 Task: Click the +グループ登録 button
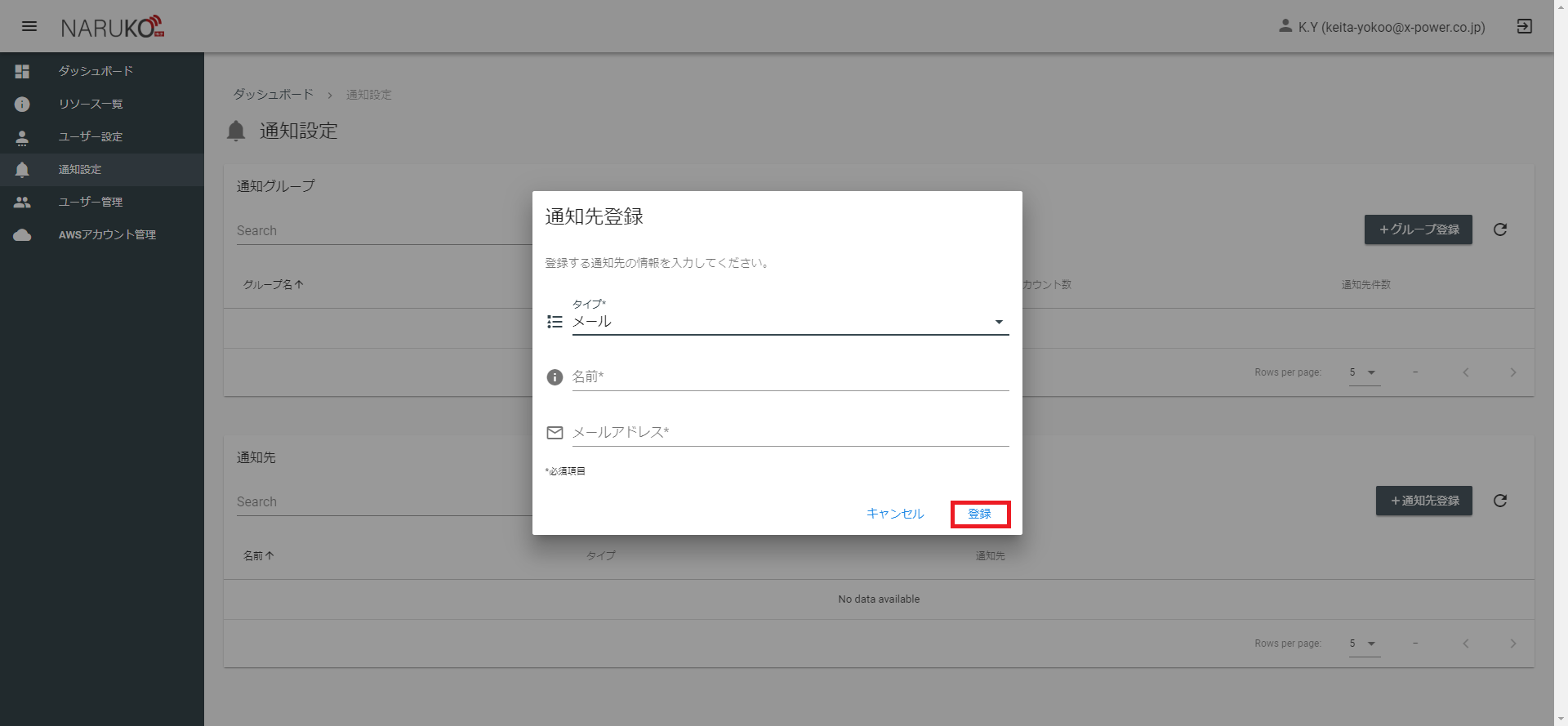[1419, 229]
